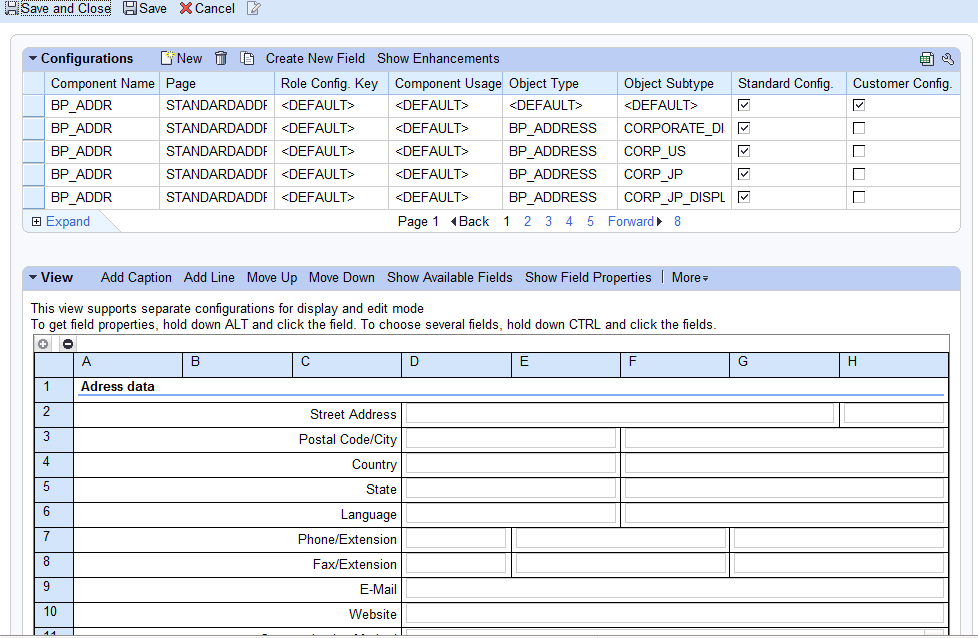
Task: Click the black minus icon above grid
Action: (68, 344)
